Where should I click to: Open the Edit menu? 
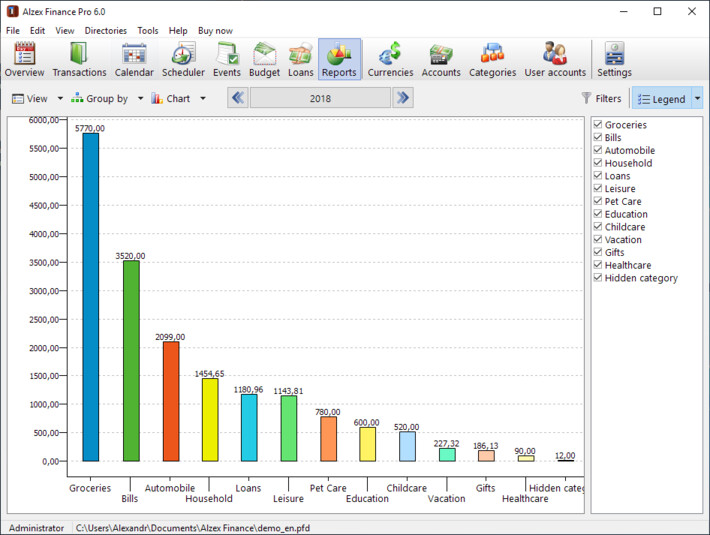[37, 30]
